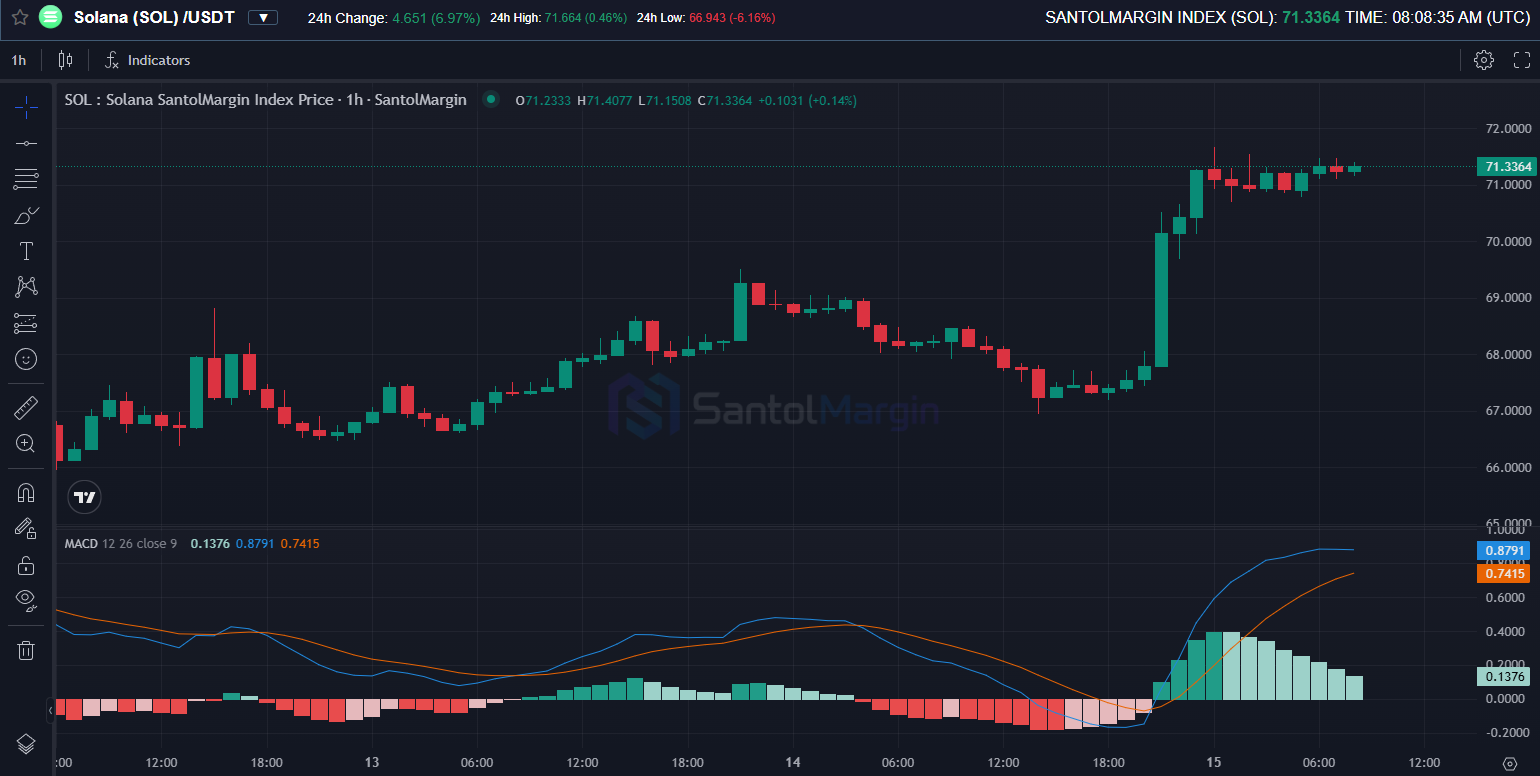Enter fullscreen chart mode
Viewport: 1540px width, 776px height.
[x=1522, y=60]
